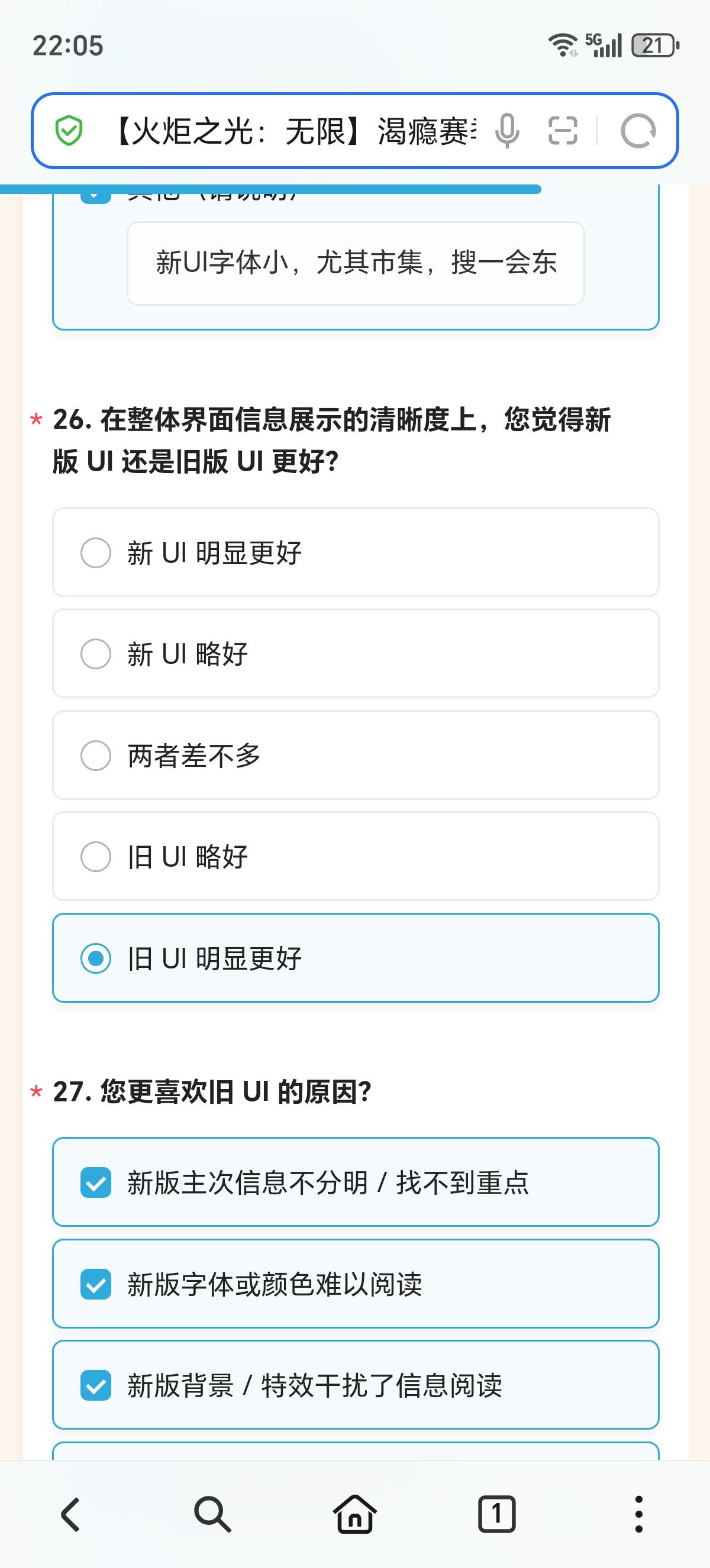
Task: Open the tab switcher showing 1 tab
Action: click(x=497, y=1514)
